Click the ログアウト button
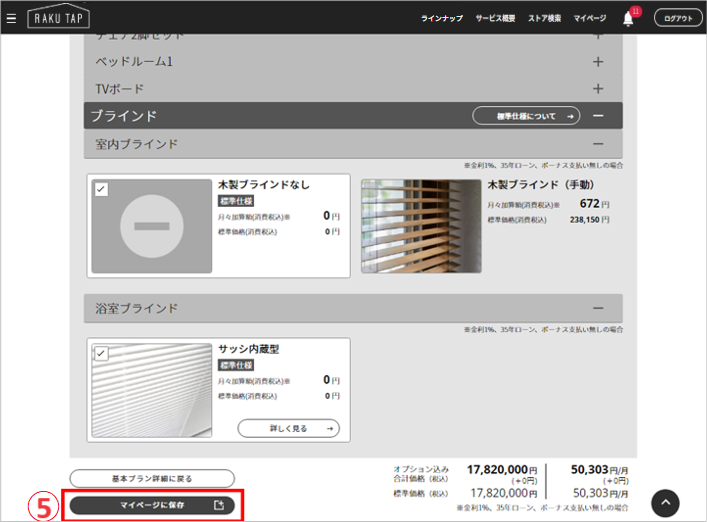707x522 pixels. [678, 18]
